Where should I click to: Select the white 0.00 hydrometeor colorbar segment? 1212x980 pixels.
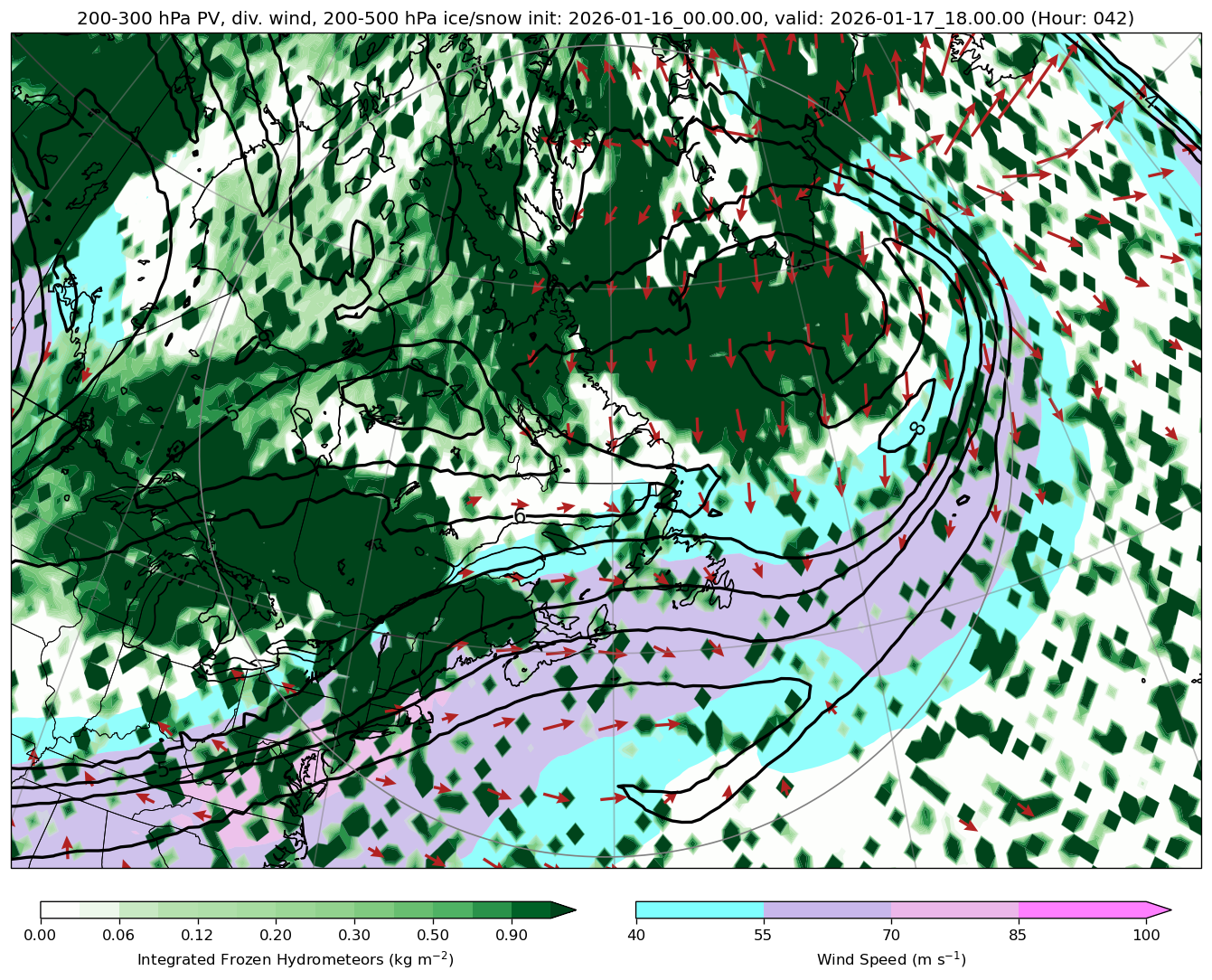coord(60,909)
